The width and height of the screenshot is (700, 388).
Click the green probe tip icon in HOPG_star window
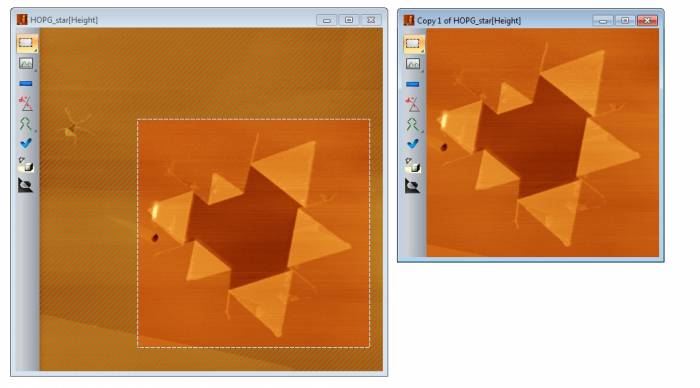tap(25, 124)
